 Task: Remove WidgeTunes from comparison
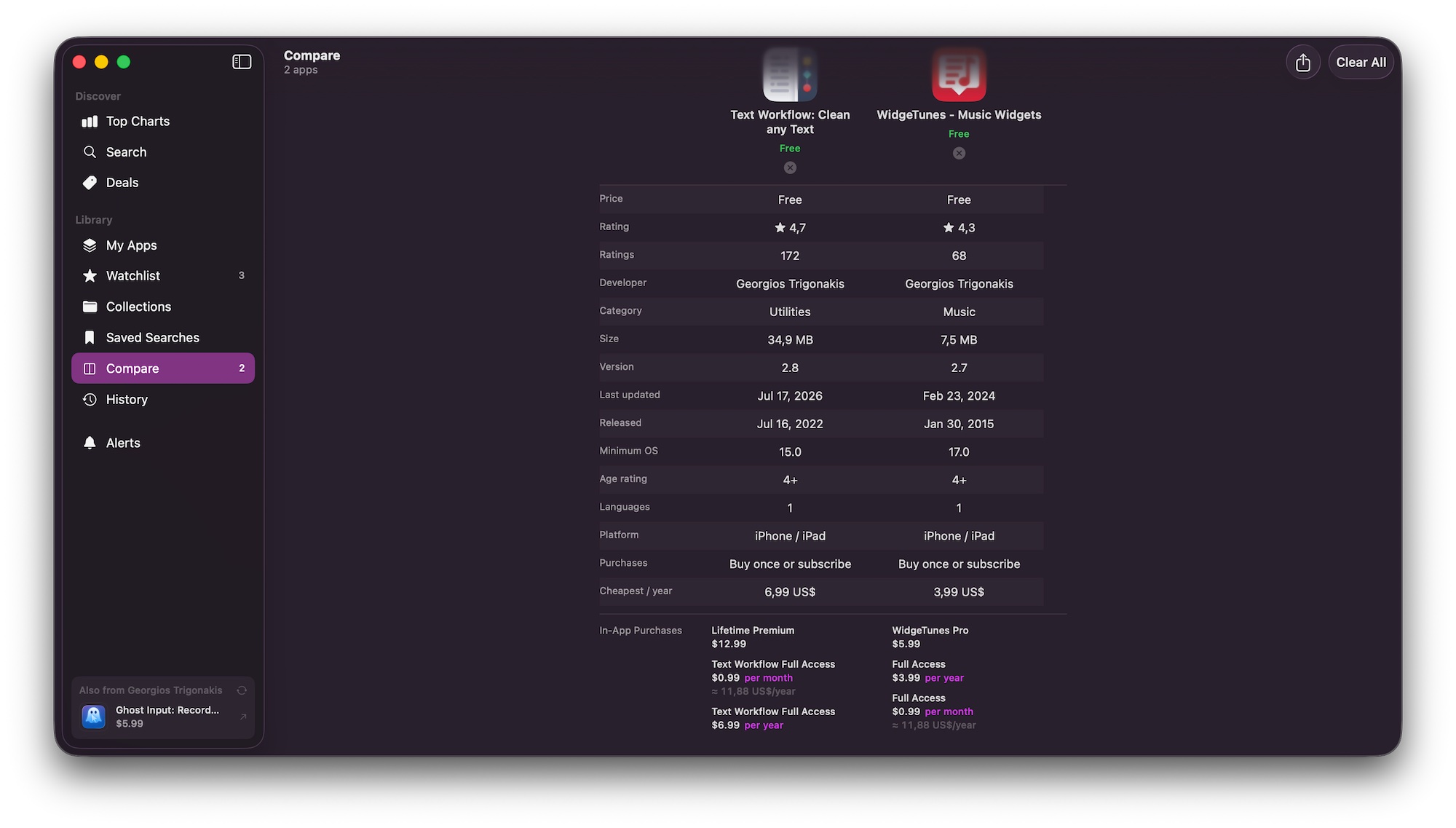959,153
